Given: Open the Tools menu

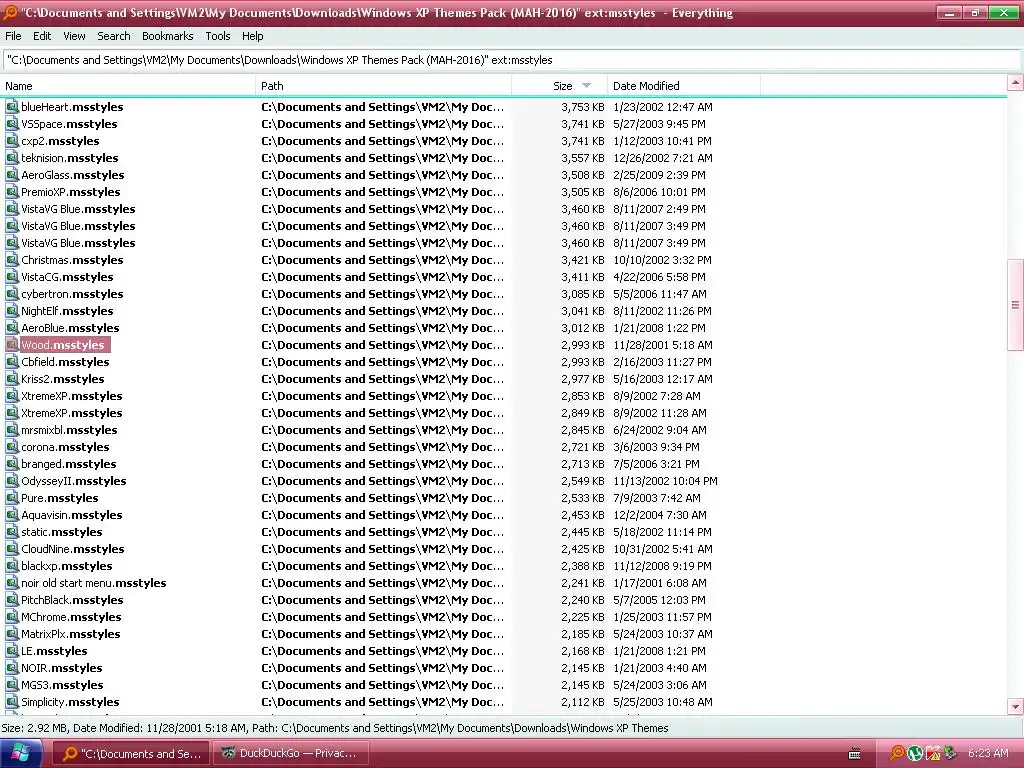Looking at the screenshot, I should [x=217, y=36].
